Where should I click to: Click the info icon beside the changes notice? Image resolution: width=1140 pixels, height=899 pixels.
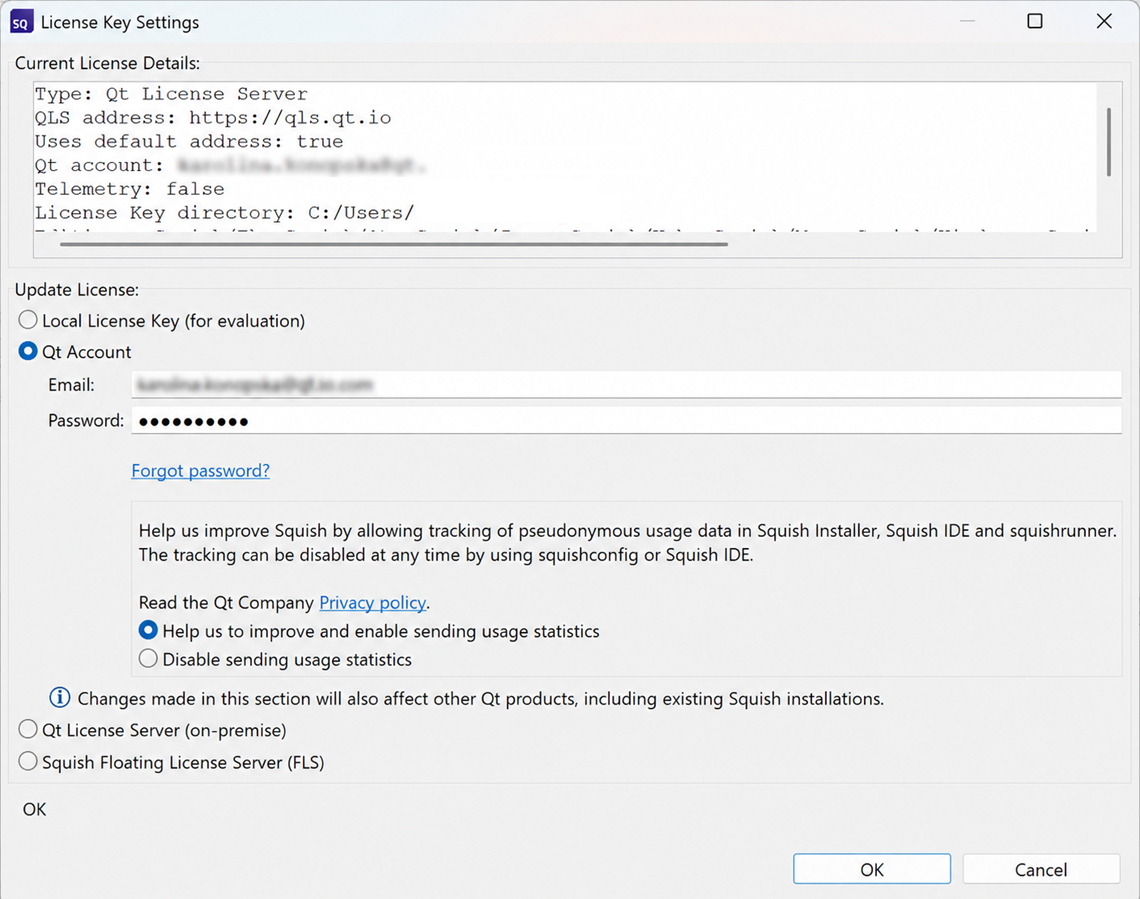click(60, 698)
